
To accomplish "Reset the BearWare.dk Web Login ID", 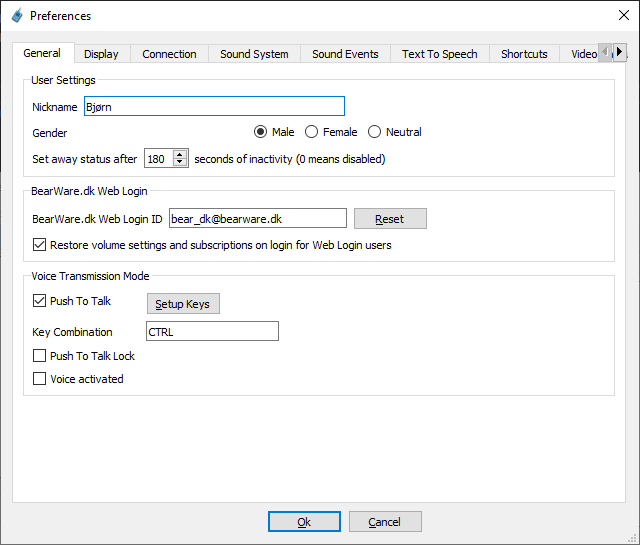I will pyautogui.click(x=390, y=219).
